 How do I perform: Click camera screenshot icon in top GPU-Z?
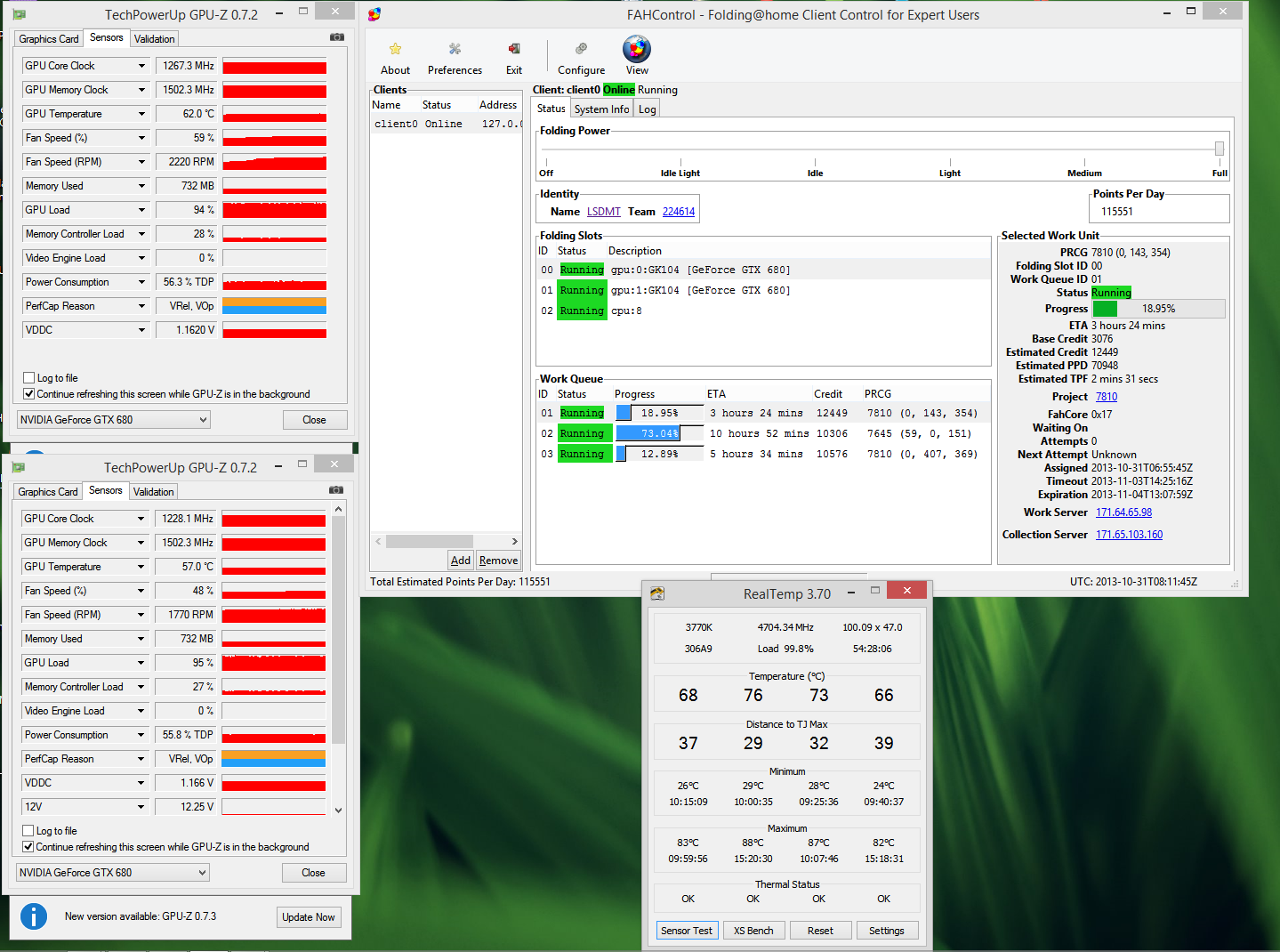point(337,37)
